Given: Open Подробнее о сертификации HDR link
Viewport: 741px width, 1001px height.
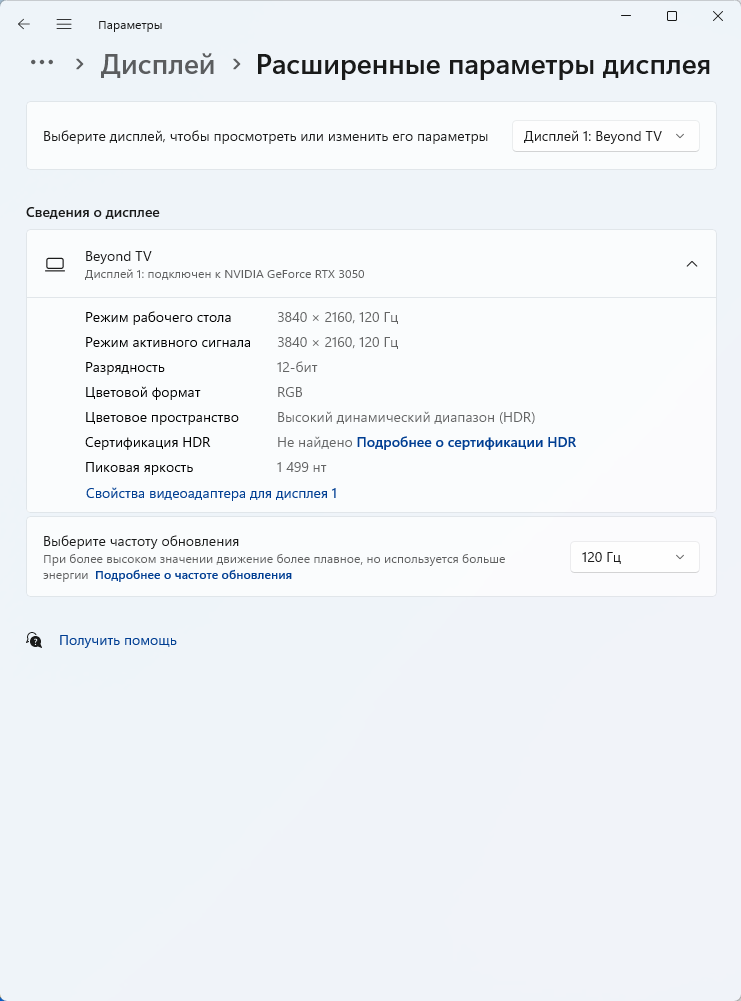Looking at the screenshot, I should click(x=466, y=442).
